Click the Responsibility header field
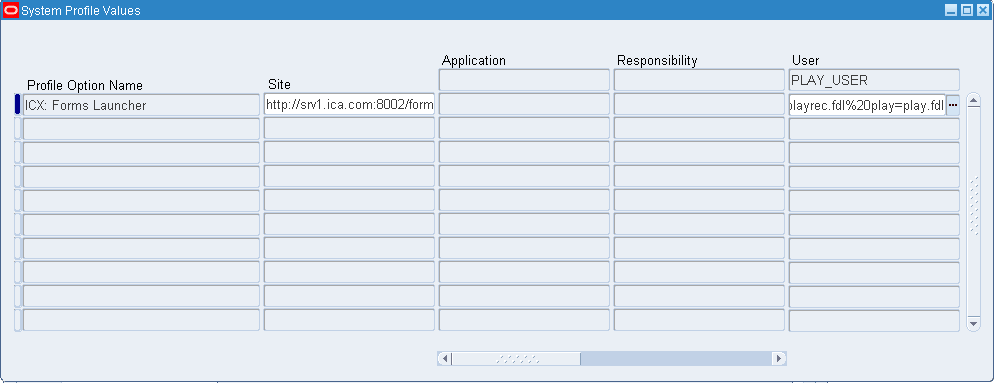Screen dimensions: 995x383 [699, 80]
